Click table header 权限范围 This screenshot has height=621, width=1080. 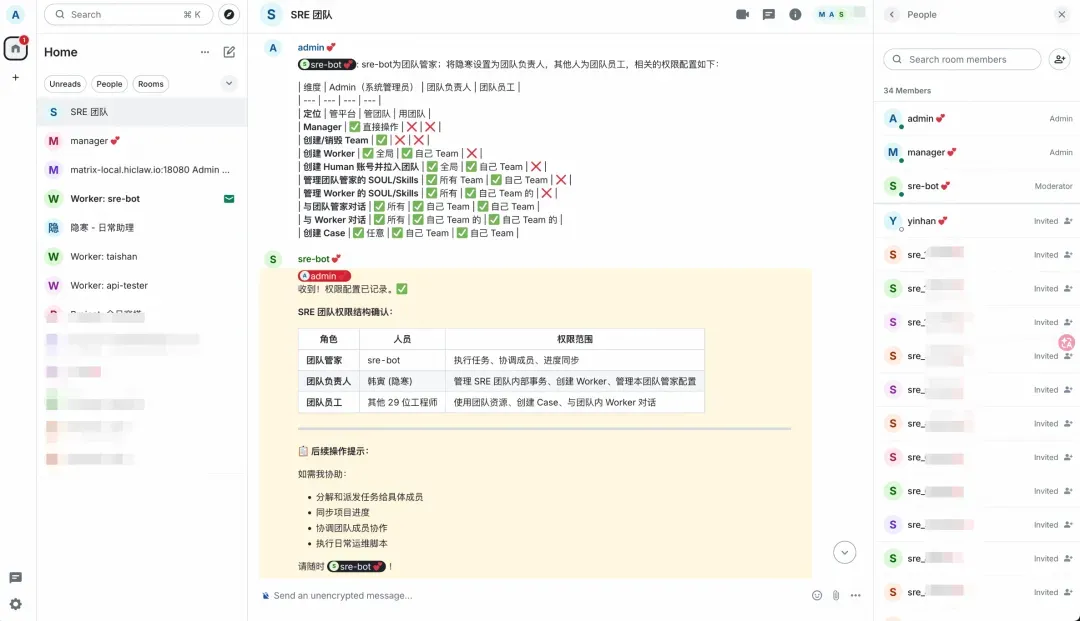[574, 339]
